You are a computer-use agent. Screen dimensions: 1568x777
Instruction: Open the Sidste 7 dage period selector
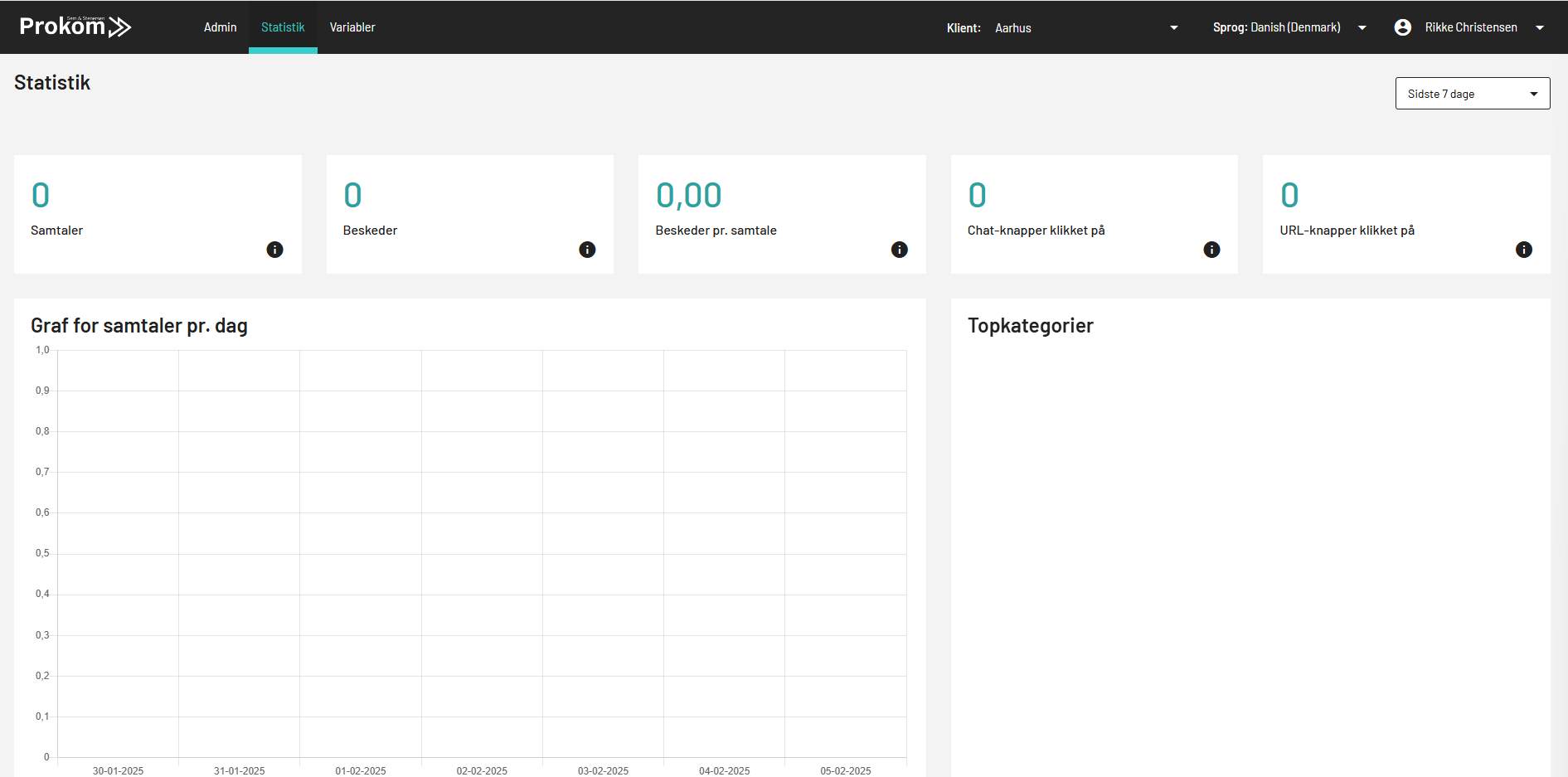1472,94
